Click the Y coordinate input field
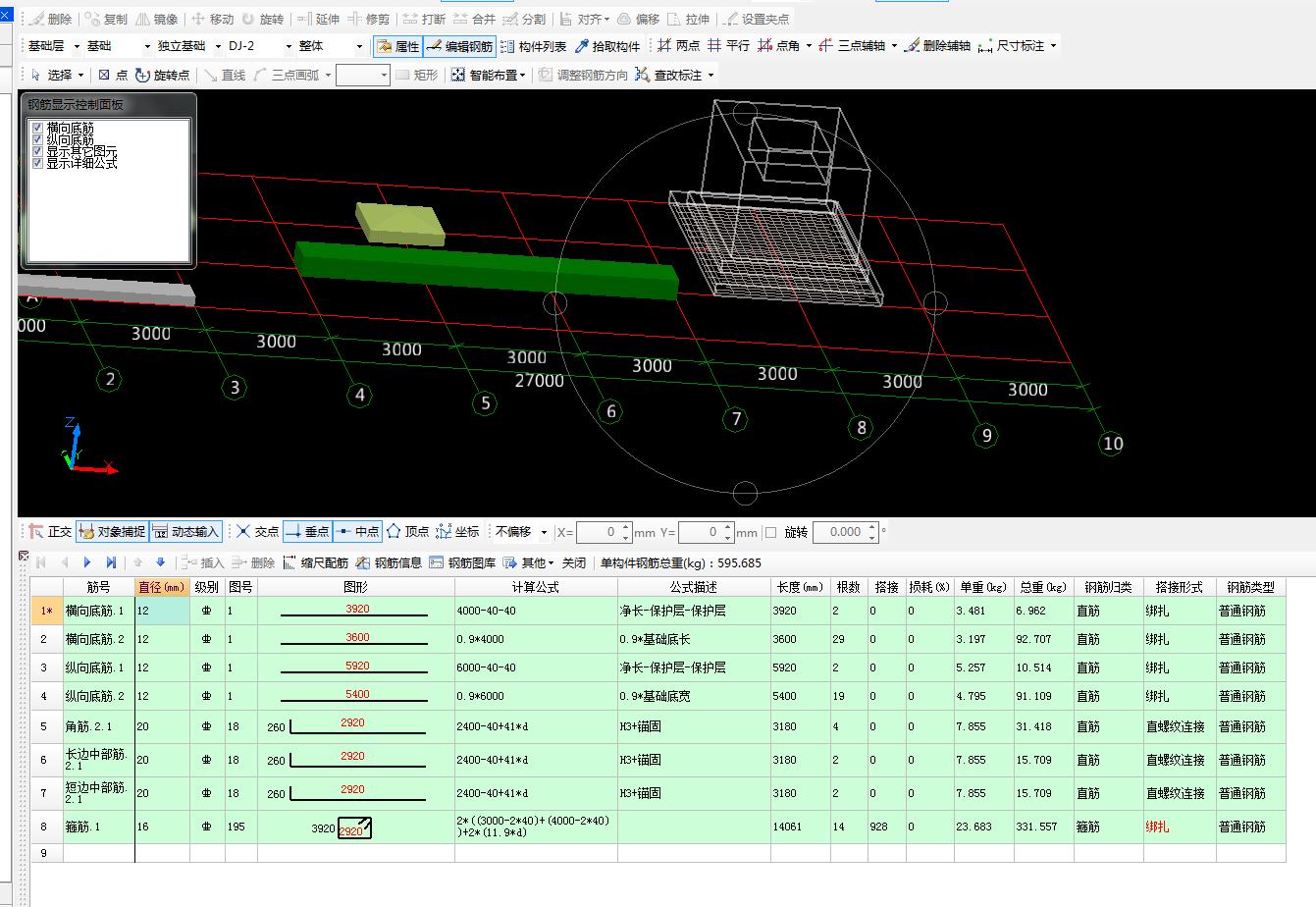Image resolution: width=1316 pixels, height=907 pixels. click(701, 532)
